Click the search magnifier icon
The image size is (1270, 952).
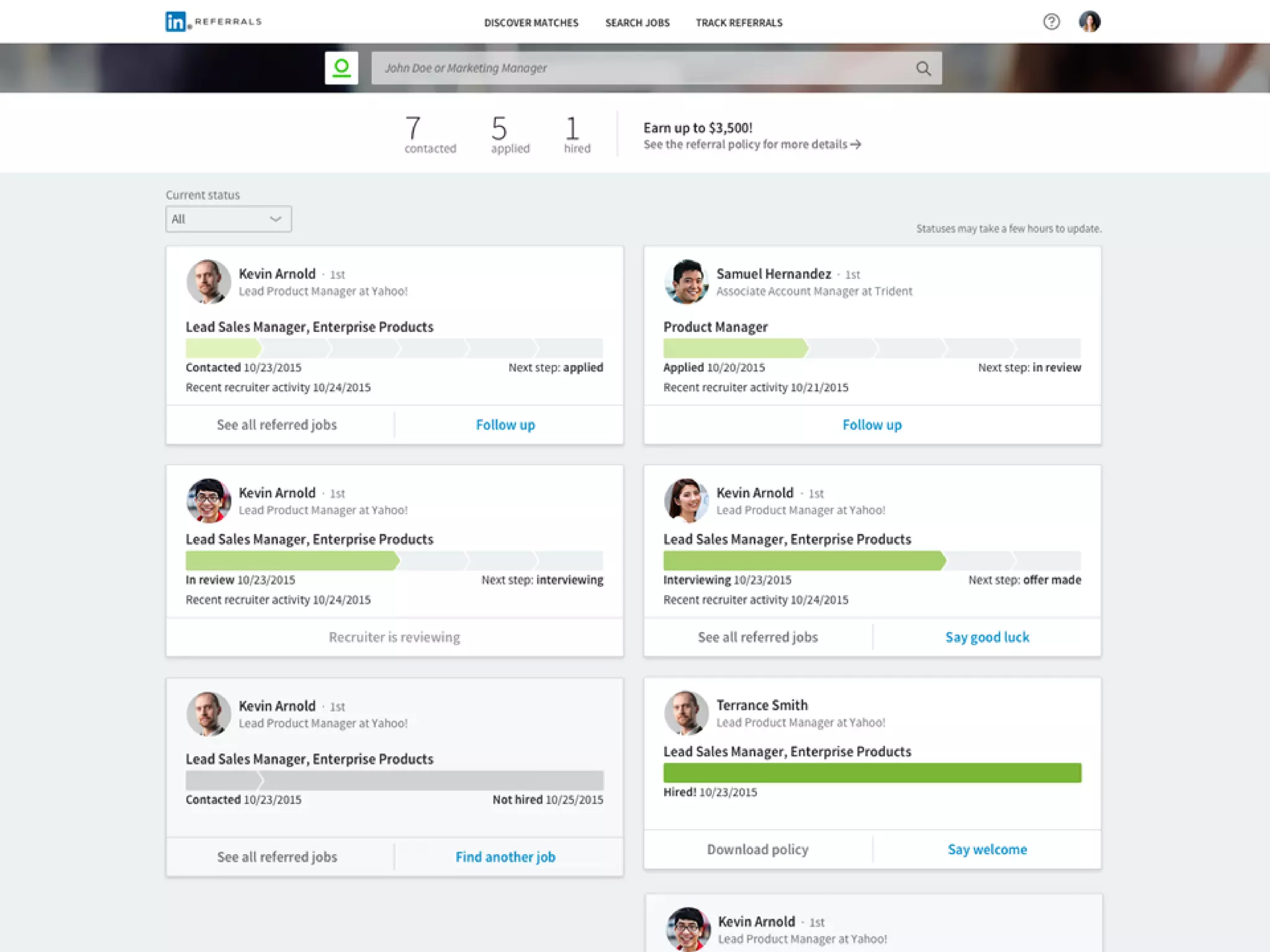point(923,68)
